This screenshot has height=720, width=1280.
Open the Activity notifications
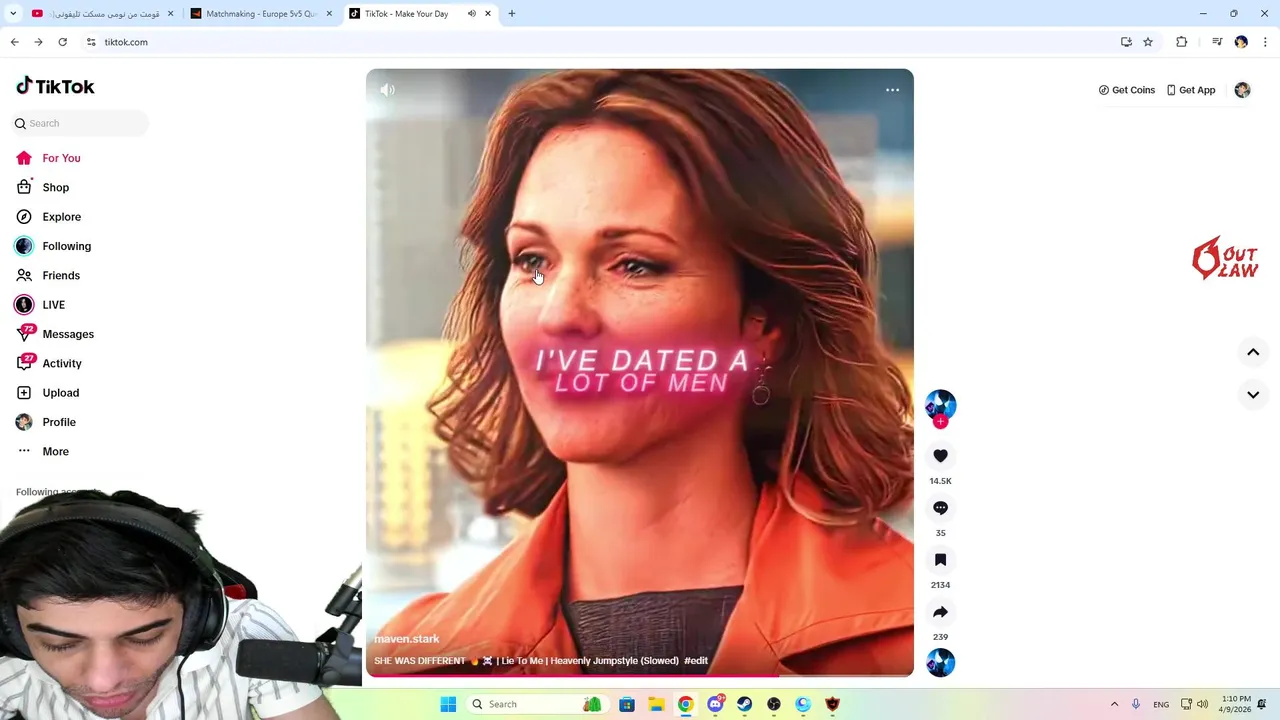(49, 363)
